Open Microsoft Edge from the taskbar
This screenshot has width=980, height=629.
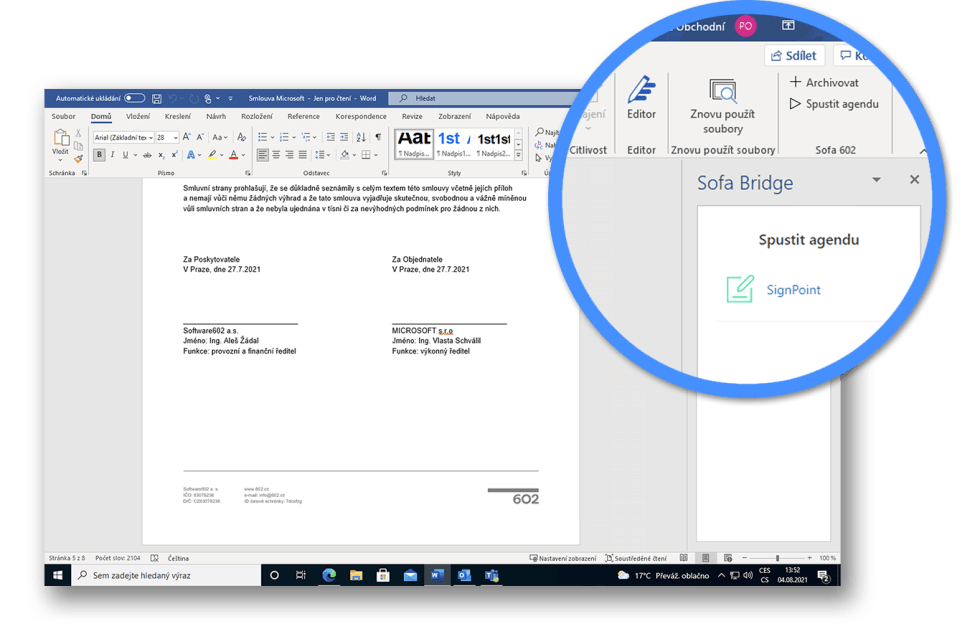tap(329, 575)
